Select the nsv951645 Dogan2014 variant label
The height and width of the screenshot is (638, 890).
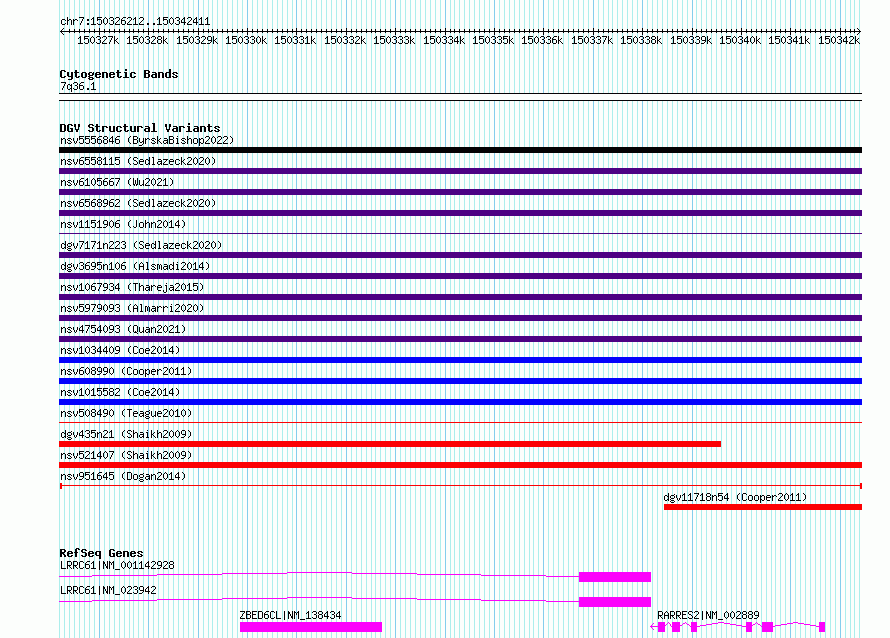coord(123,476)
